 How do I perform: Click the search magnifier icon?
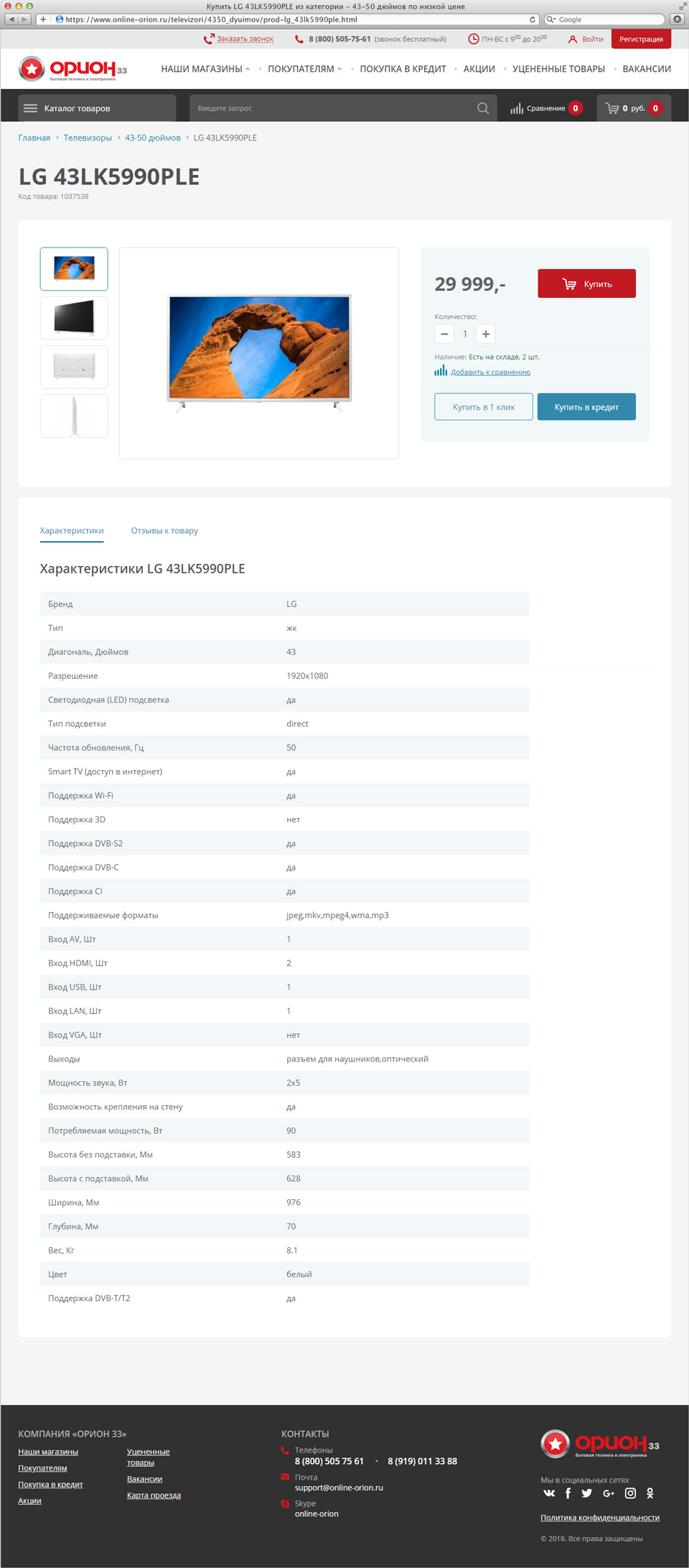tap(483, 108)
